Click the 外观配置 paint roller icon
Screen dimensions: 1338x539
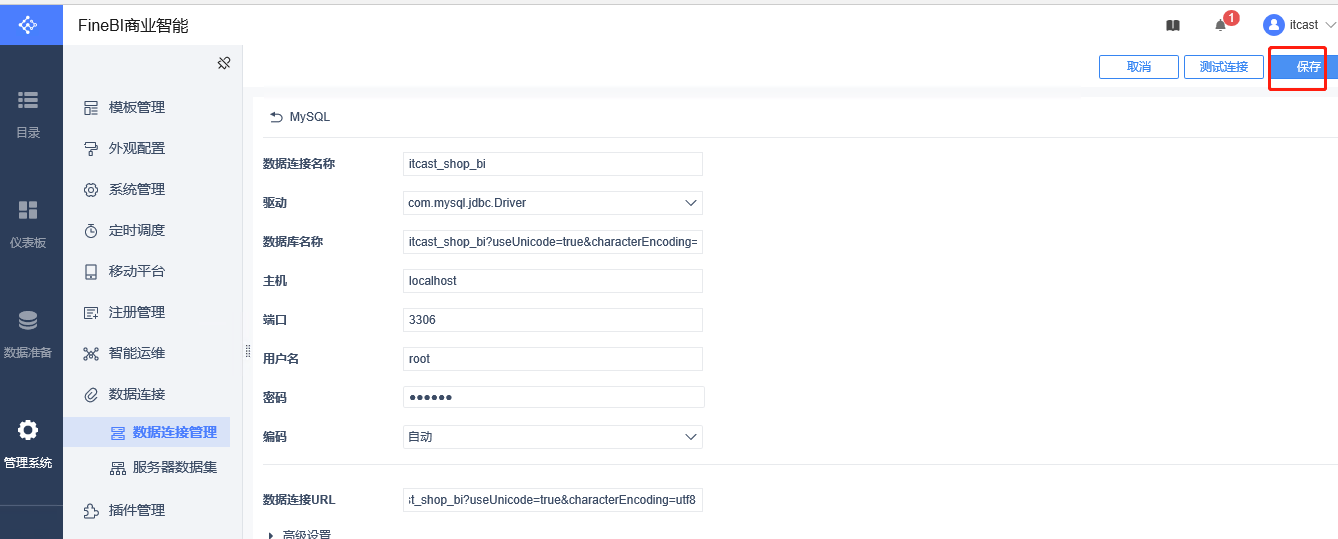(x=91, y=149)
